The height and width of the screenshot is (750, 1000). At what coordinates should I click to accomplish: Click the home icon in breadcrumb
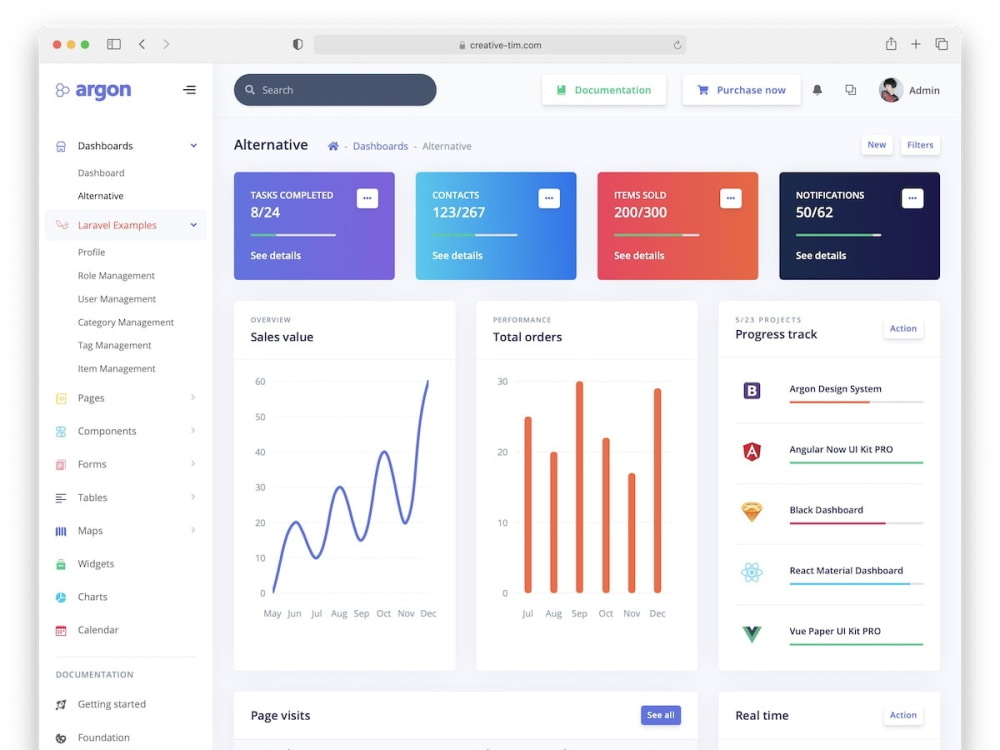click(333, 146)
